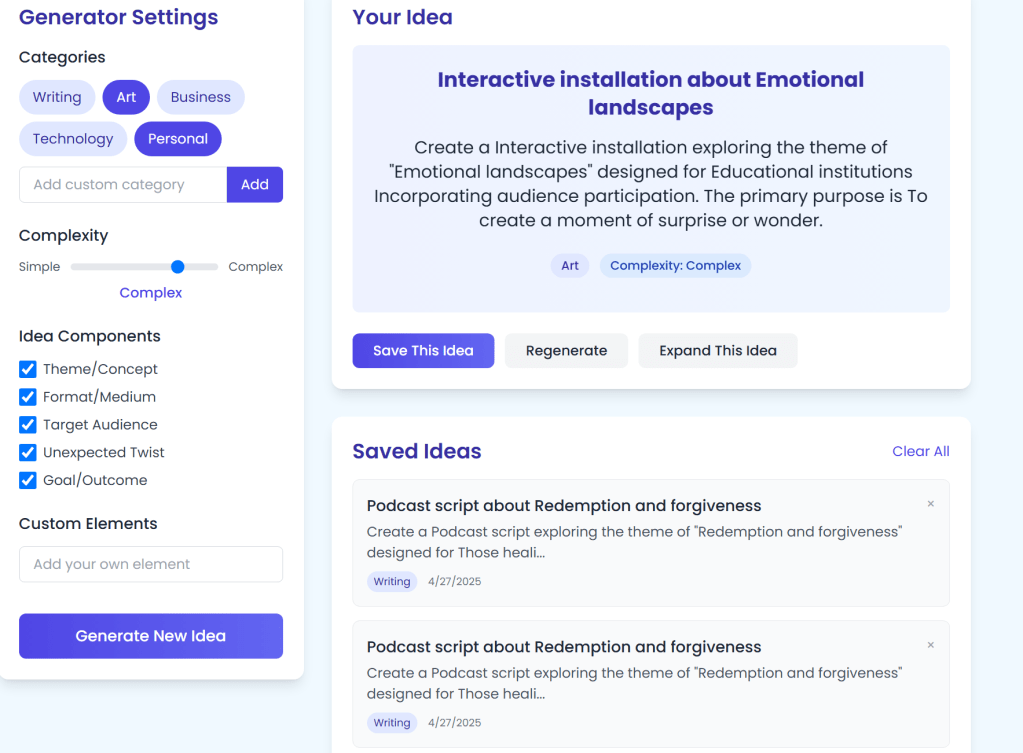Save This Idea to the list
This screenshot has width=1023, height=753.
pyautogui.click(x=423, y=351)
